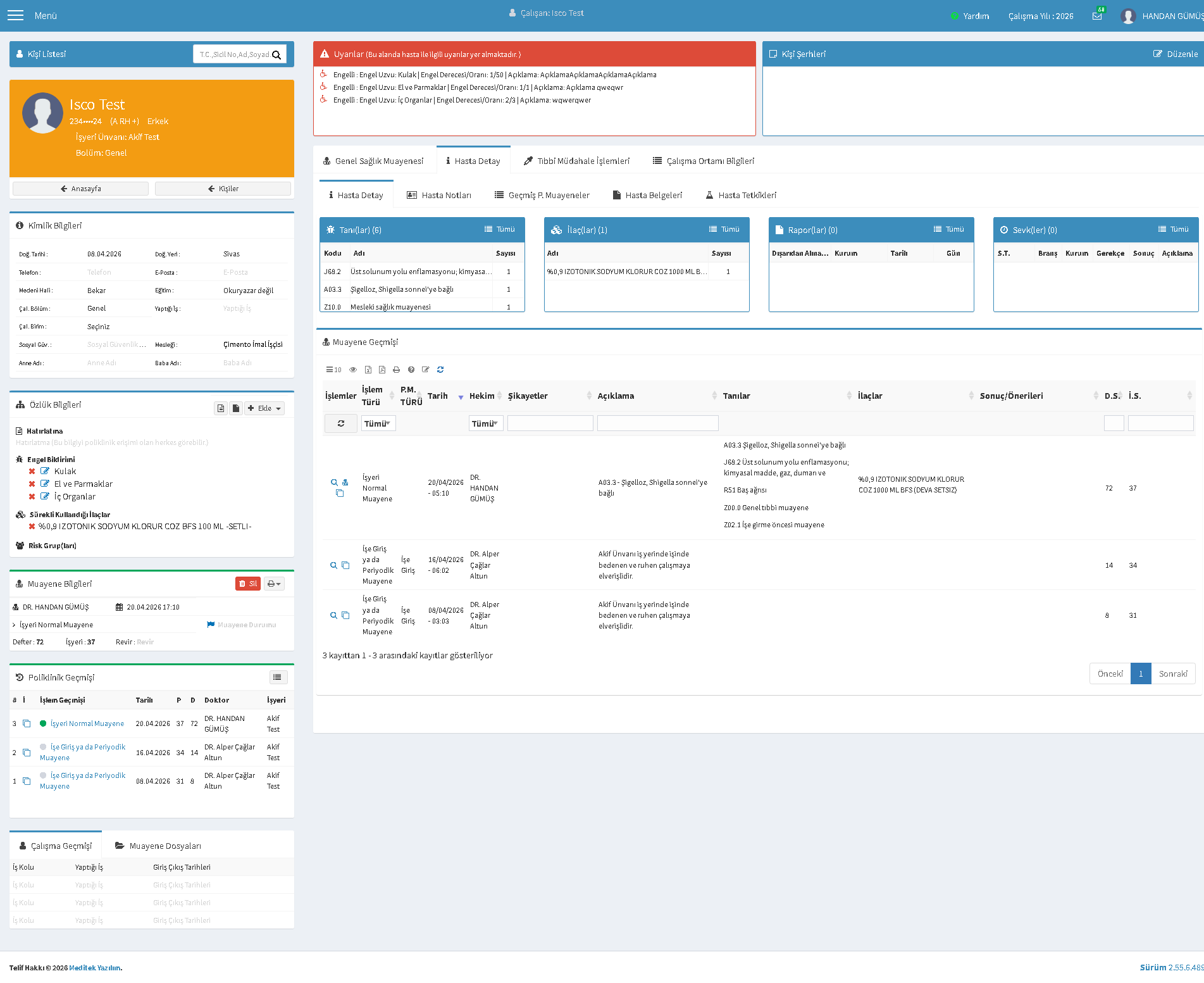The image size is (1204, 983).
Task: Click the red Sil button
Action: pyautogui.click(x=248, y=584)
